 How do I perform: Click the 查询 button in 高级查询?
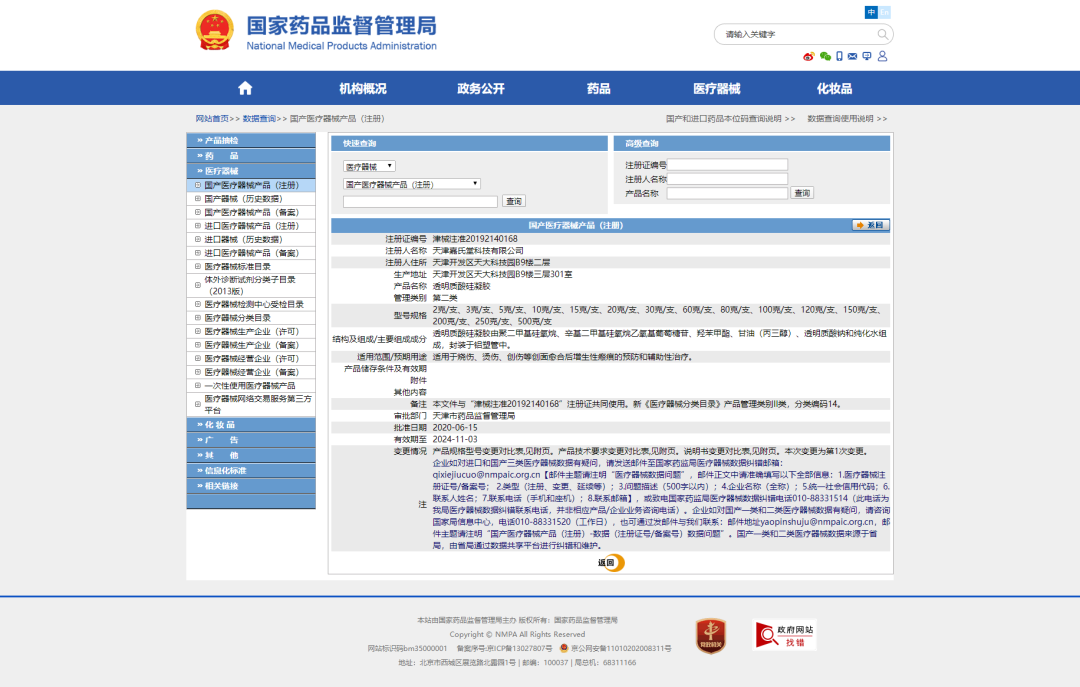point(802,193)
